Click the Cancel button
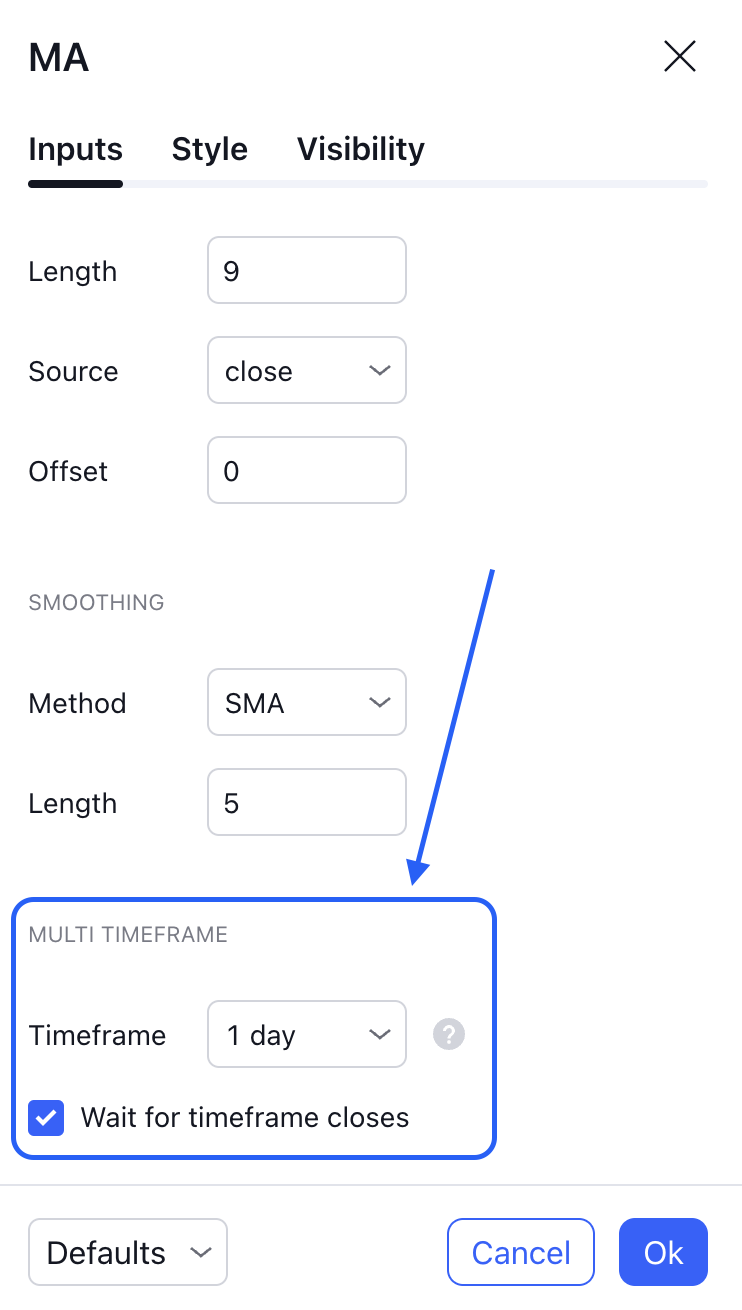 520,1252
